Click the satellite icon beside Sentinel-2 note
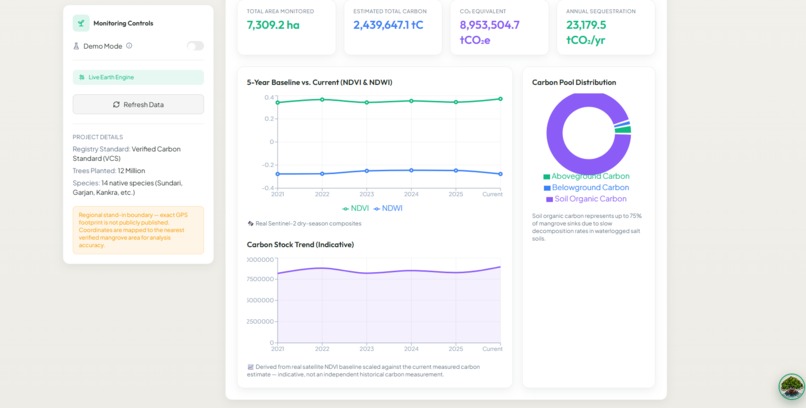806x408 pixels. pos(250,224)
